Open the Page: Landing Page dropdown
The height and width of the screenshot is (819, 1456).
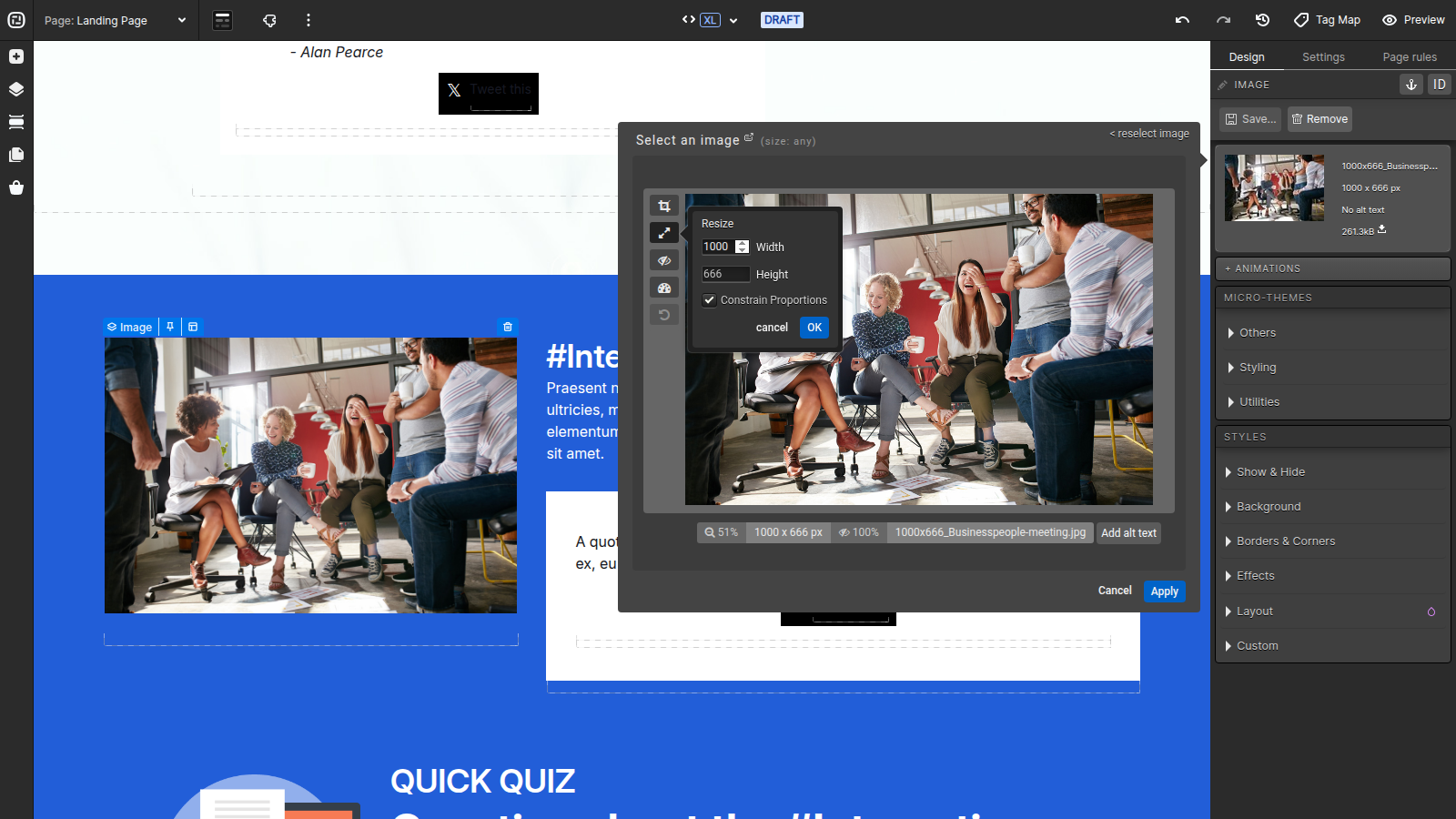pos(115,20)
